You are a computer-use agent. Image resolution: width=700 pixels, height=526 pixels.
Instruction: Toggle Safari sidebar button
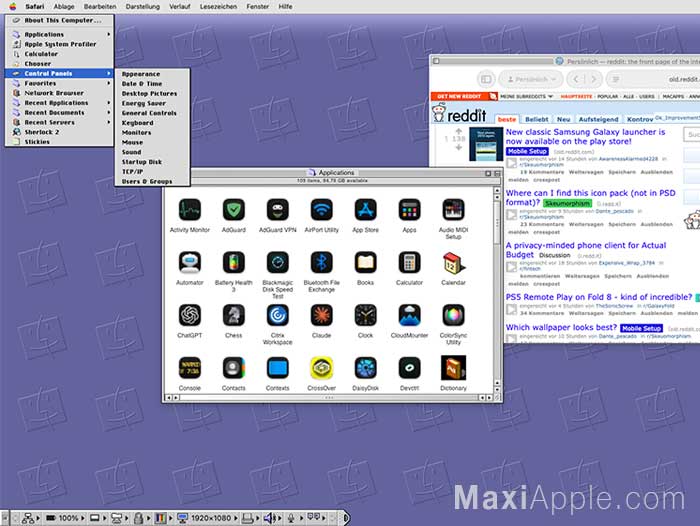pos(486,79)
